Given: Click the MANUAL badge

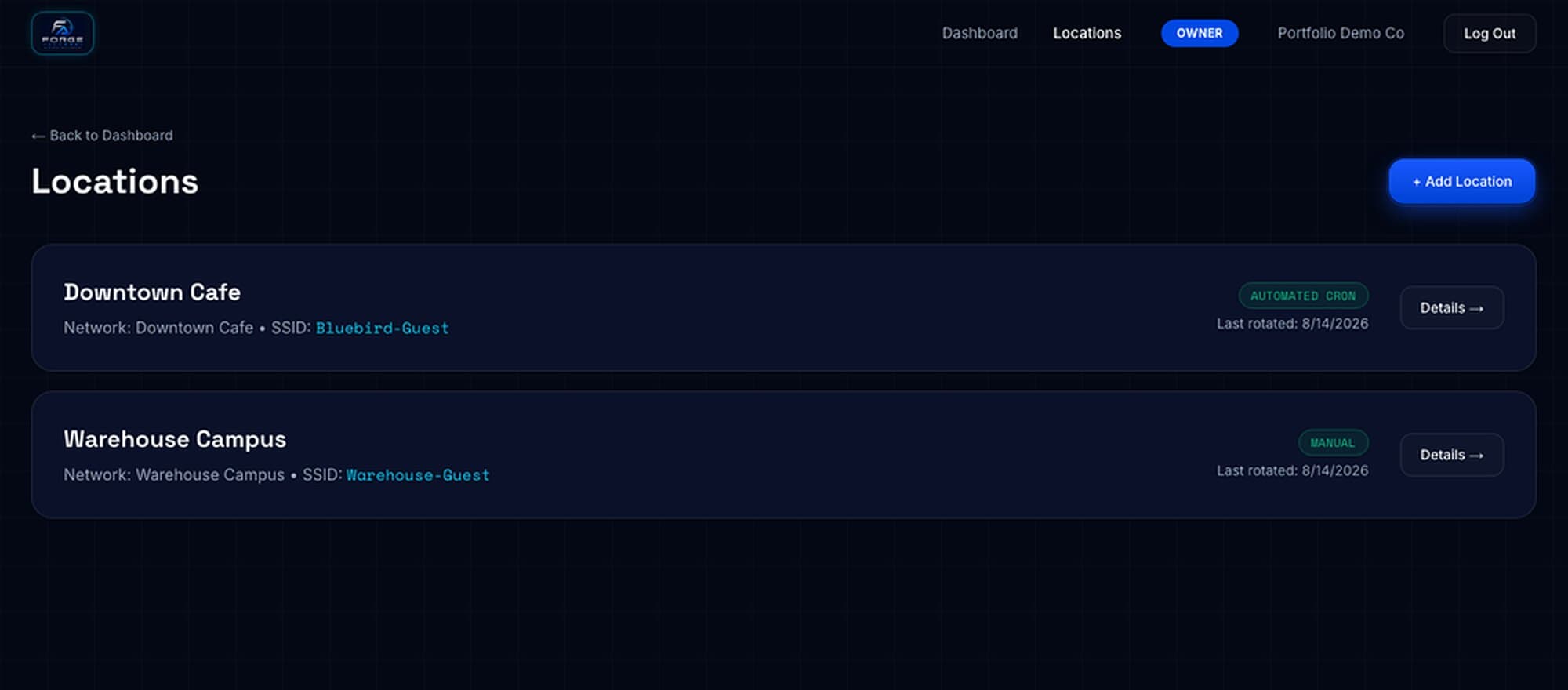Looking at the screenshot, I should (1333, 443).
